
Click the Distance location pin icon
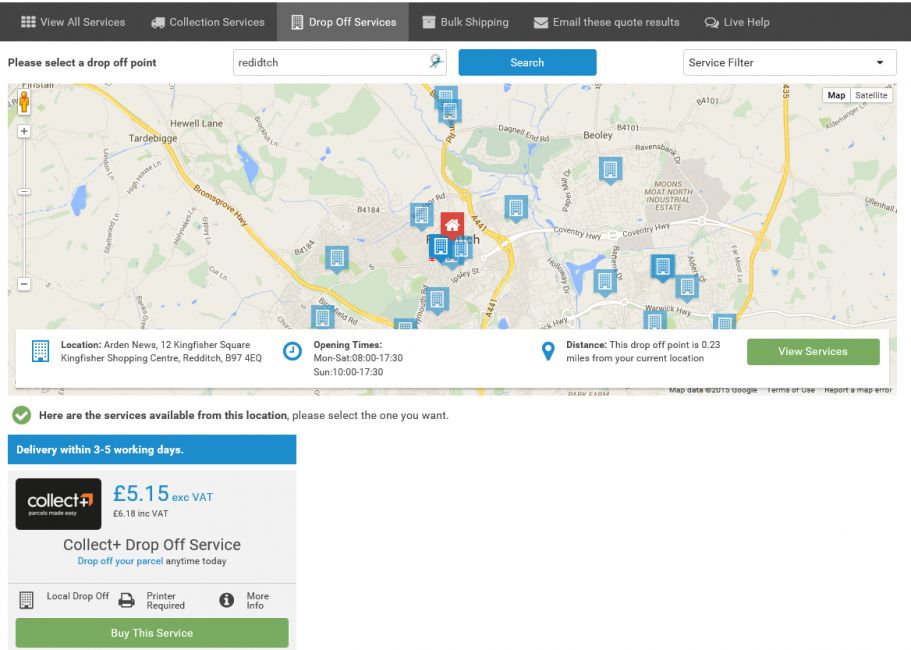[x=548, y=351]
